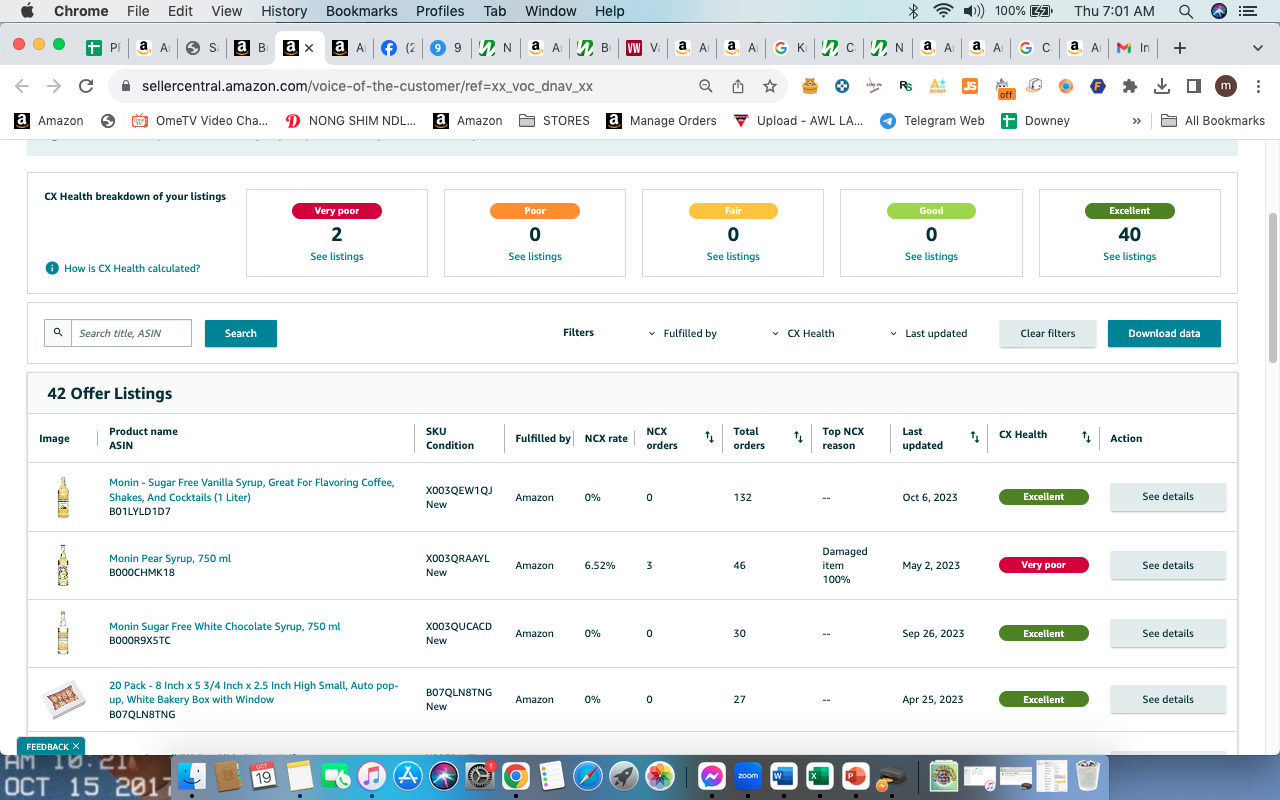Image resolution: width=1280 pixels, height=800 pixels.
Task: Open the Manage Orders bookmark
Action: point(661,121)
